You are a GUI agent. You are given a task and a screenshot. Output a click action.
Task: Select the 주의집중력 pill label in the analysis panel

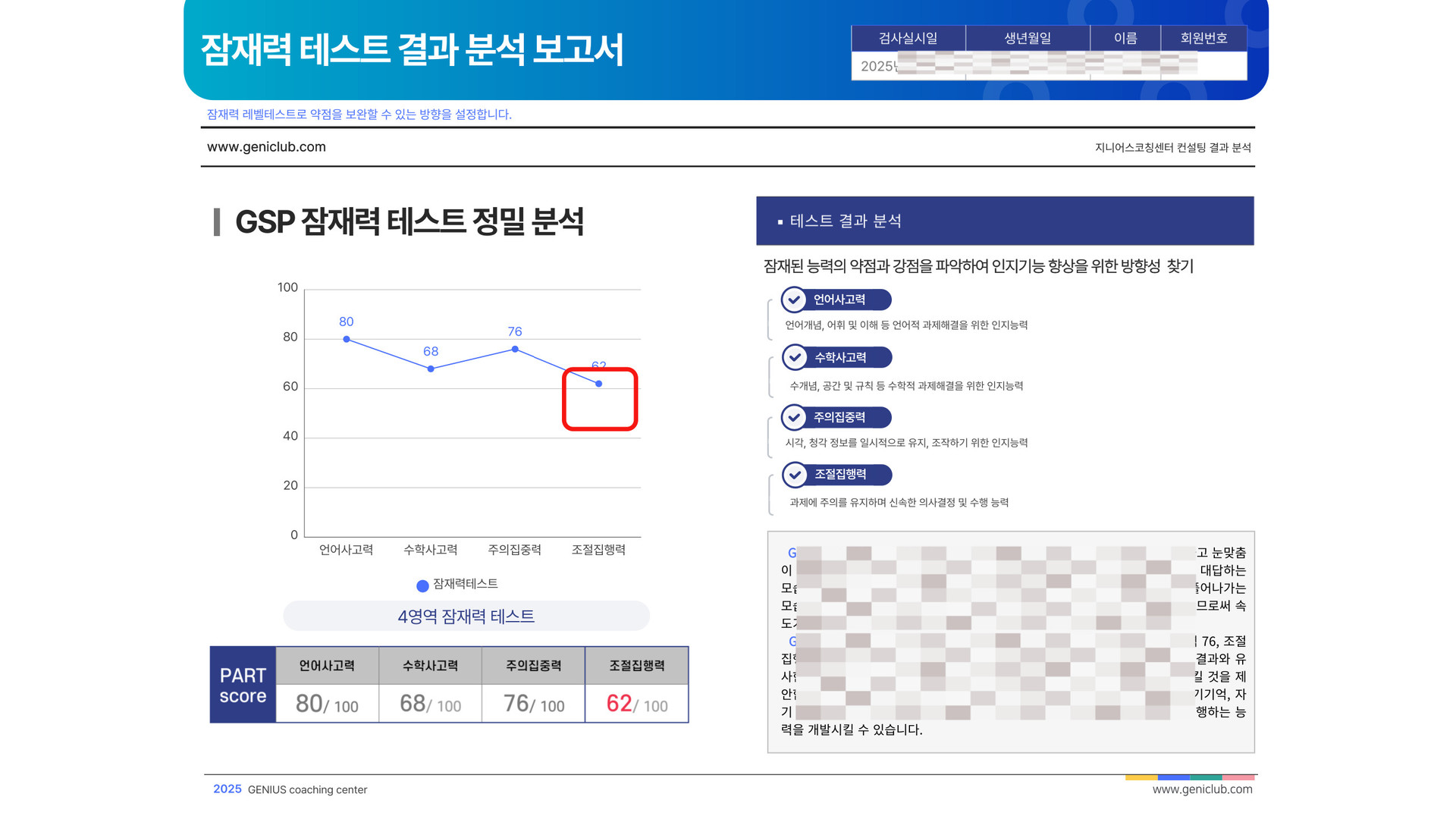click(x=839, y=417)
